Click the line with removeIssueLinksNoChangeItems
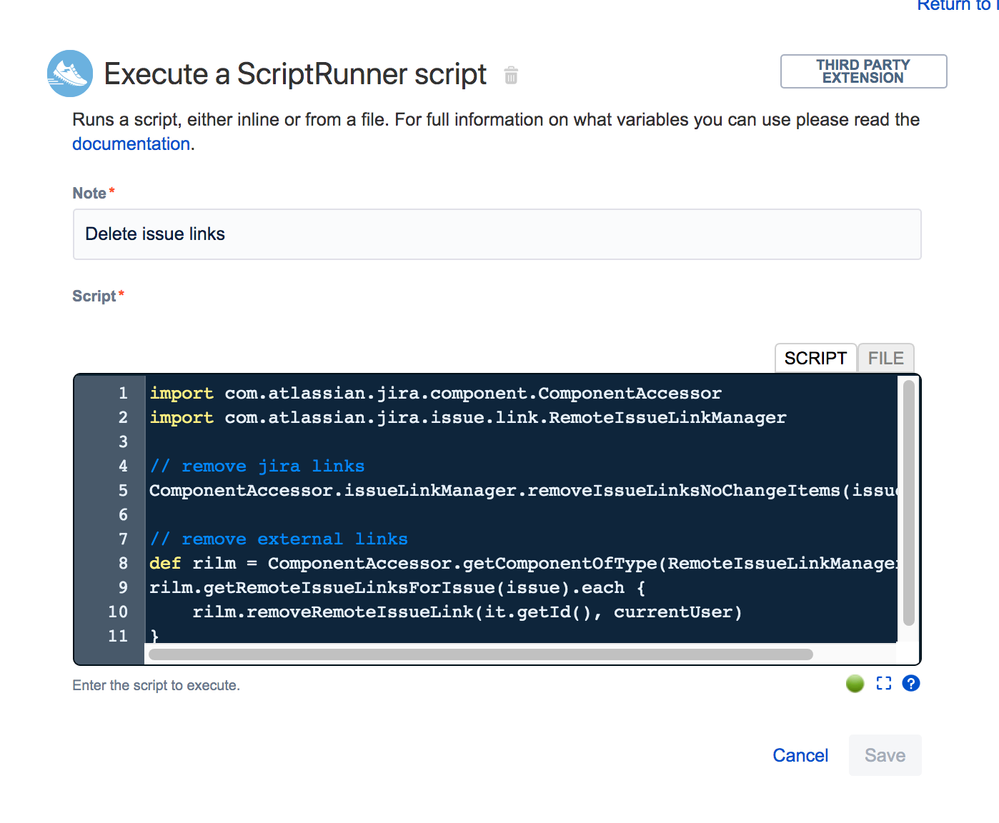This screenshot has width=999, height=823. (523, 490)
